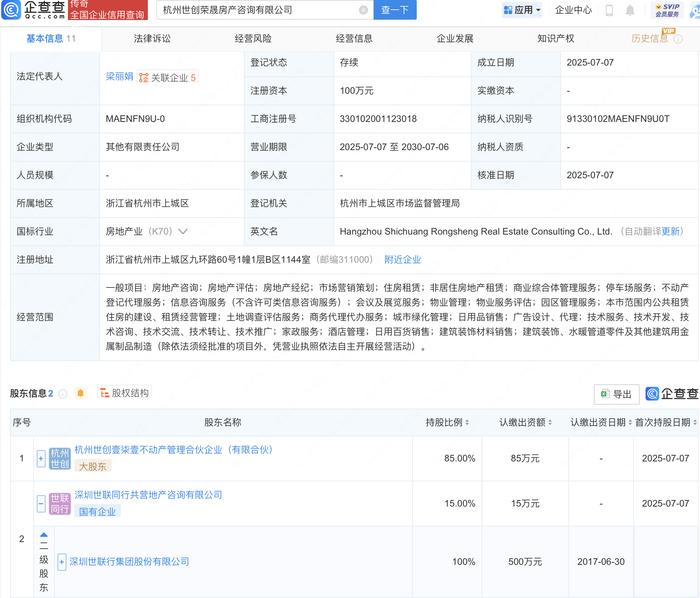Screen dimensions: 700x598
Task: Open SVIP member service icon
Action: point(667,10)
